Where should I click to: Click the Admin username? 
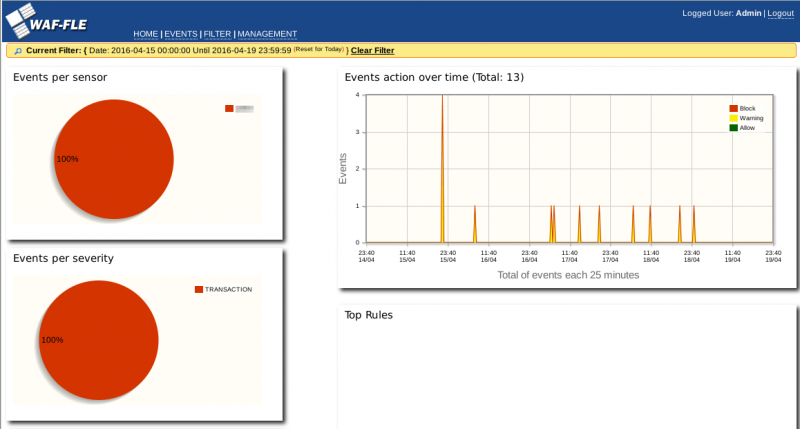[x=748, y=13]
